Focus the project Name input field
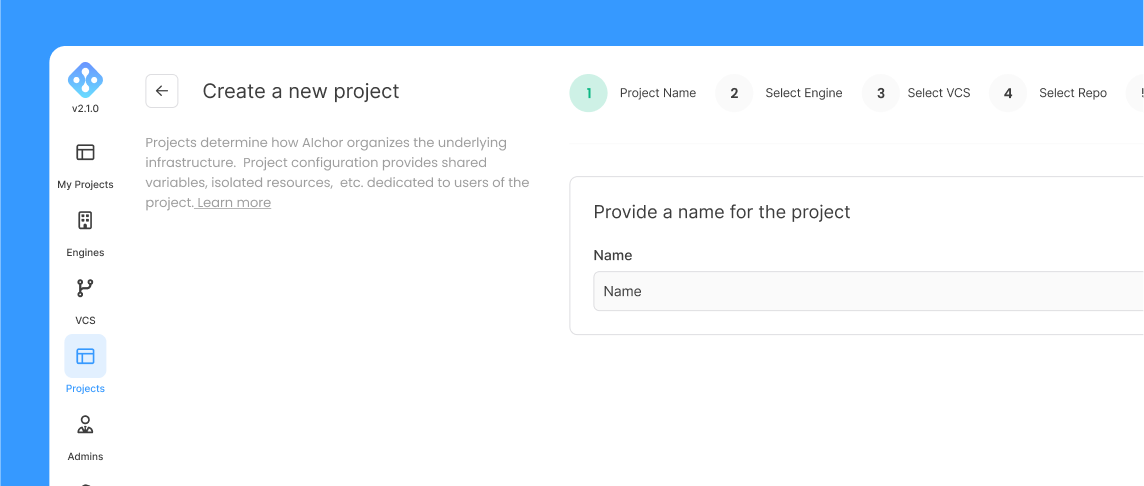The height and width of the screenshot is (486, 1144). [868, 291]
